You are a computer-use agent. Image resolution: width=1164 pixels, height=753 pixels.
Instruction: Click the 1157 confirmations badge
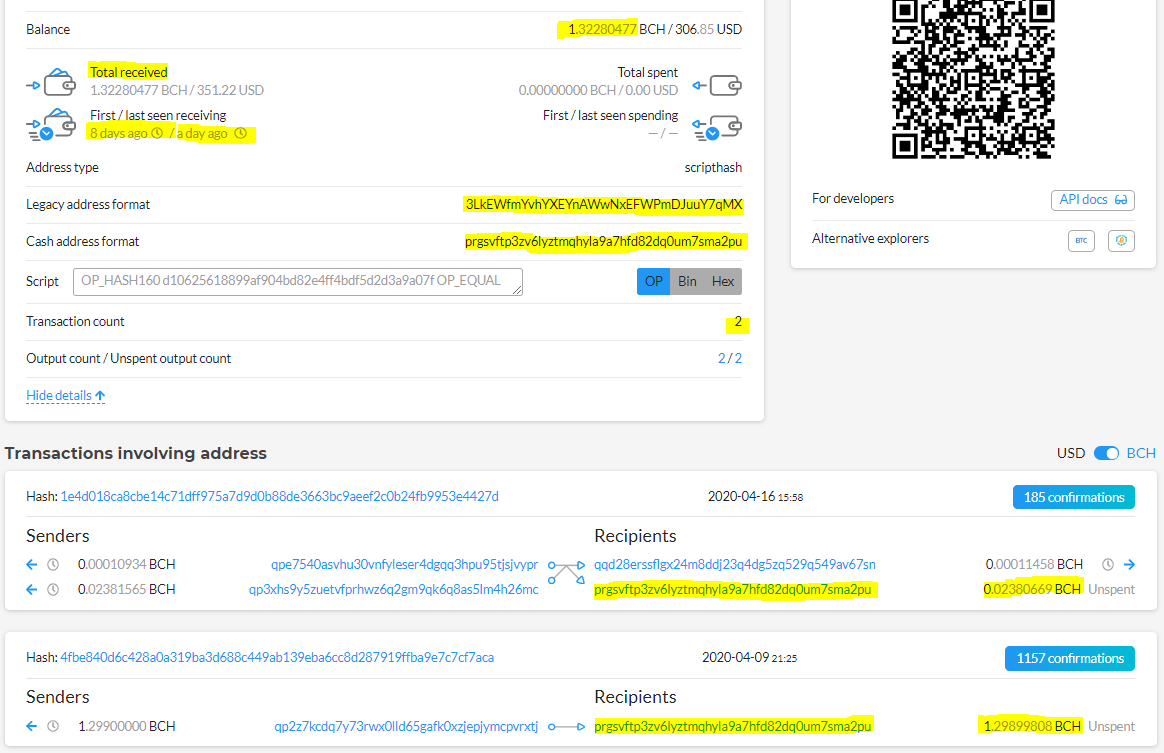coord(1070,658)
